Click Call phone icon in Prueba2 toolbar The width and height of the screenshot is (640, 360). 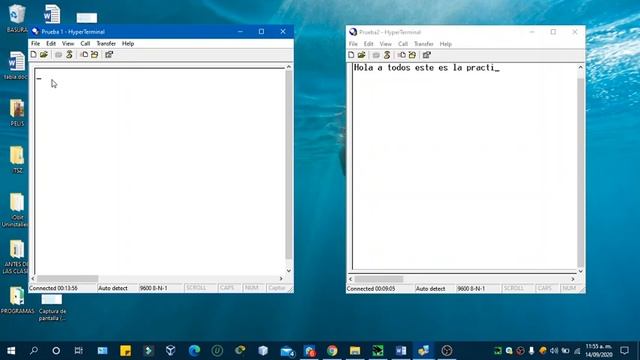376,55
